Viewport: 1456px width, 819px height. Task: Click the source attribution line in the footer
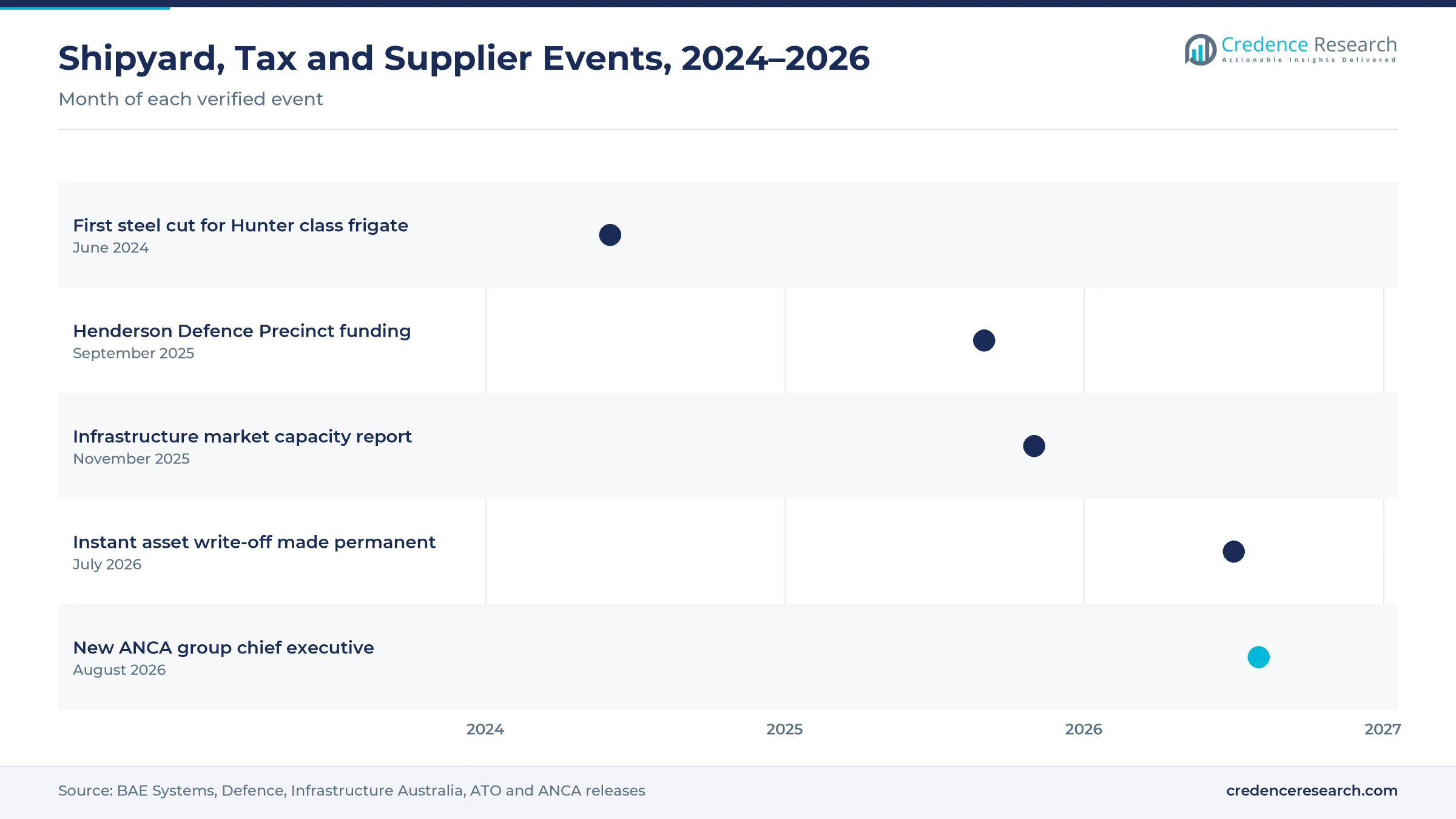[x=352, y=790]
